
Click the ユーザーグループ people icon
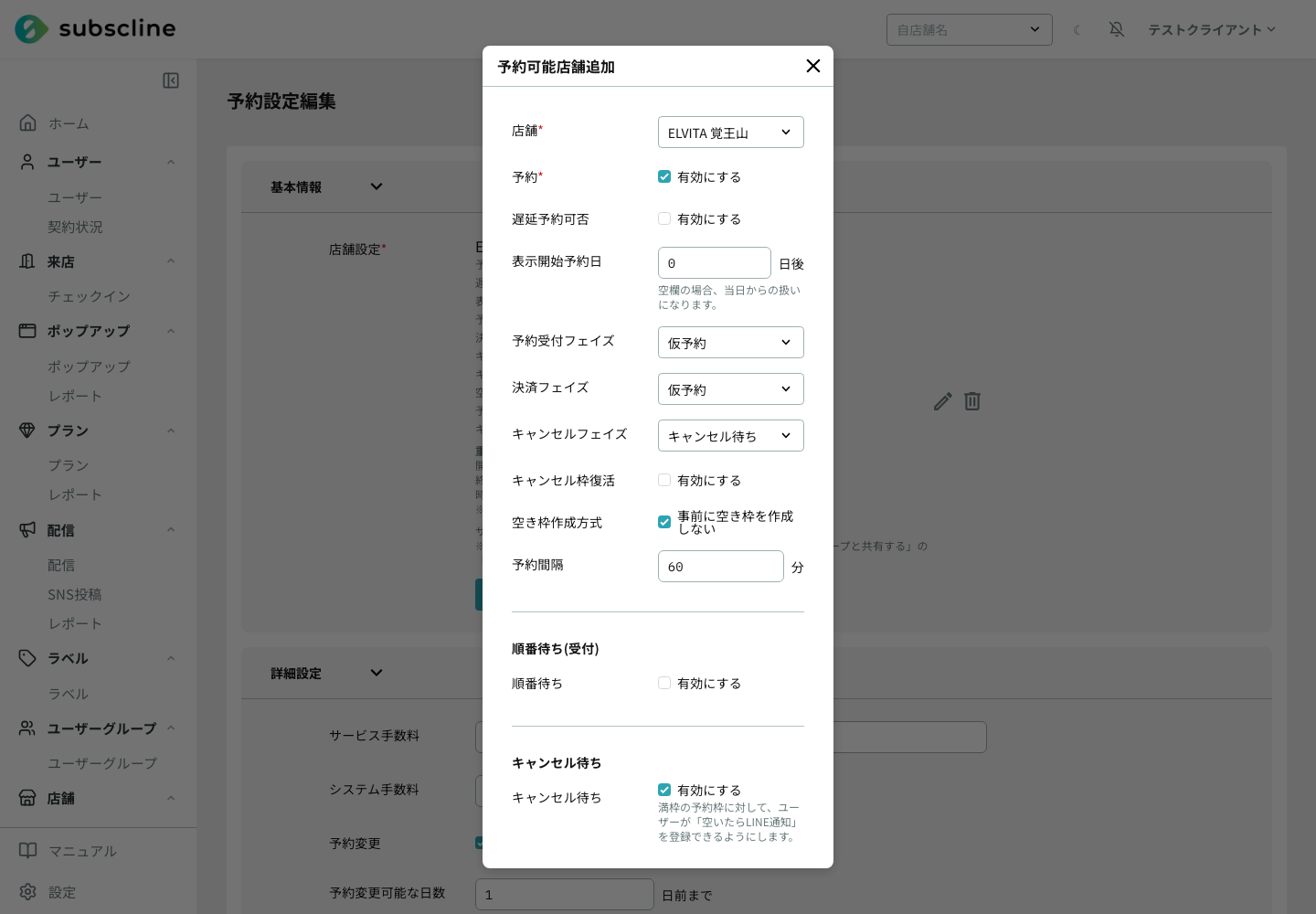pos(27,728)
